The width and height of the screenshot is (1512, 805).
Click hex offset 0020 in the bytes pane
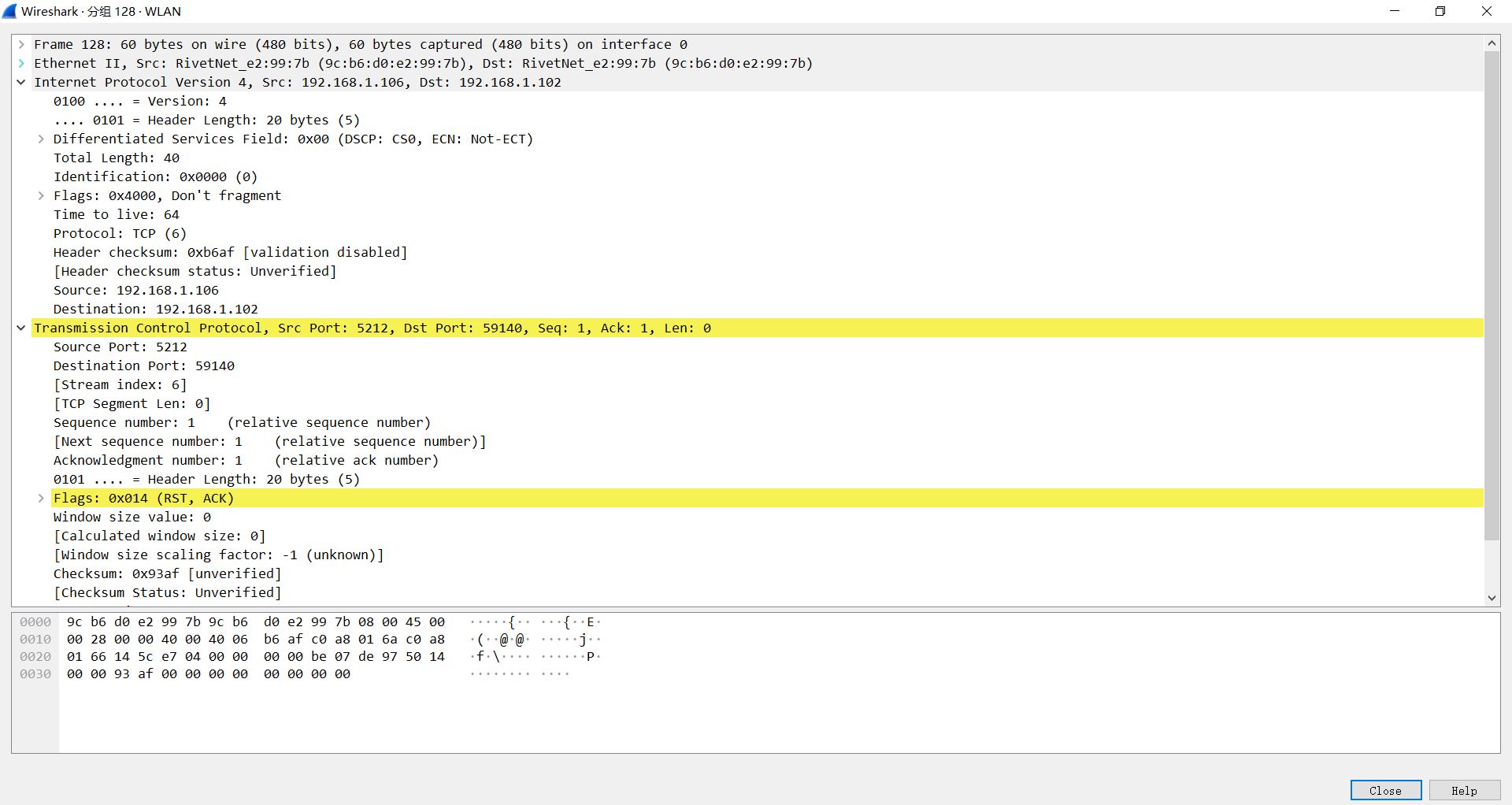click(x=35, y=657)
